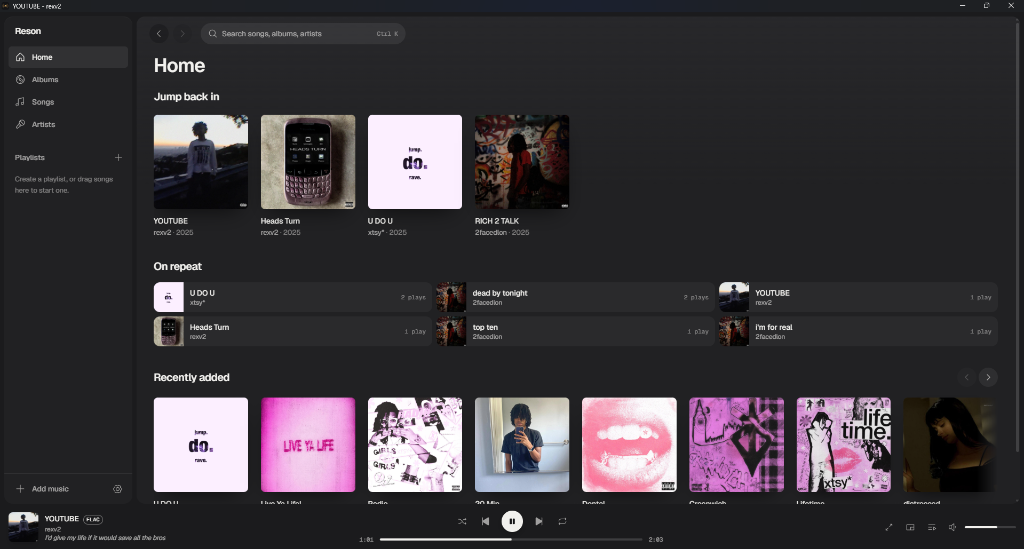Image resolution: width=1024 pixels, height=549 pixels.
Task: Open the YOUTUBE album in Jump back in
Action: click(200, 162)
